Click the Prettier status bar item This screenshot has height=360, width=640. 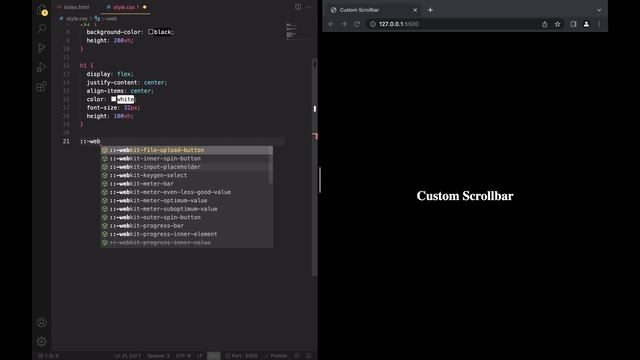(276, 356)
